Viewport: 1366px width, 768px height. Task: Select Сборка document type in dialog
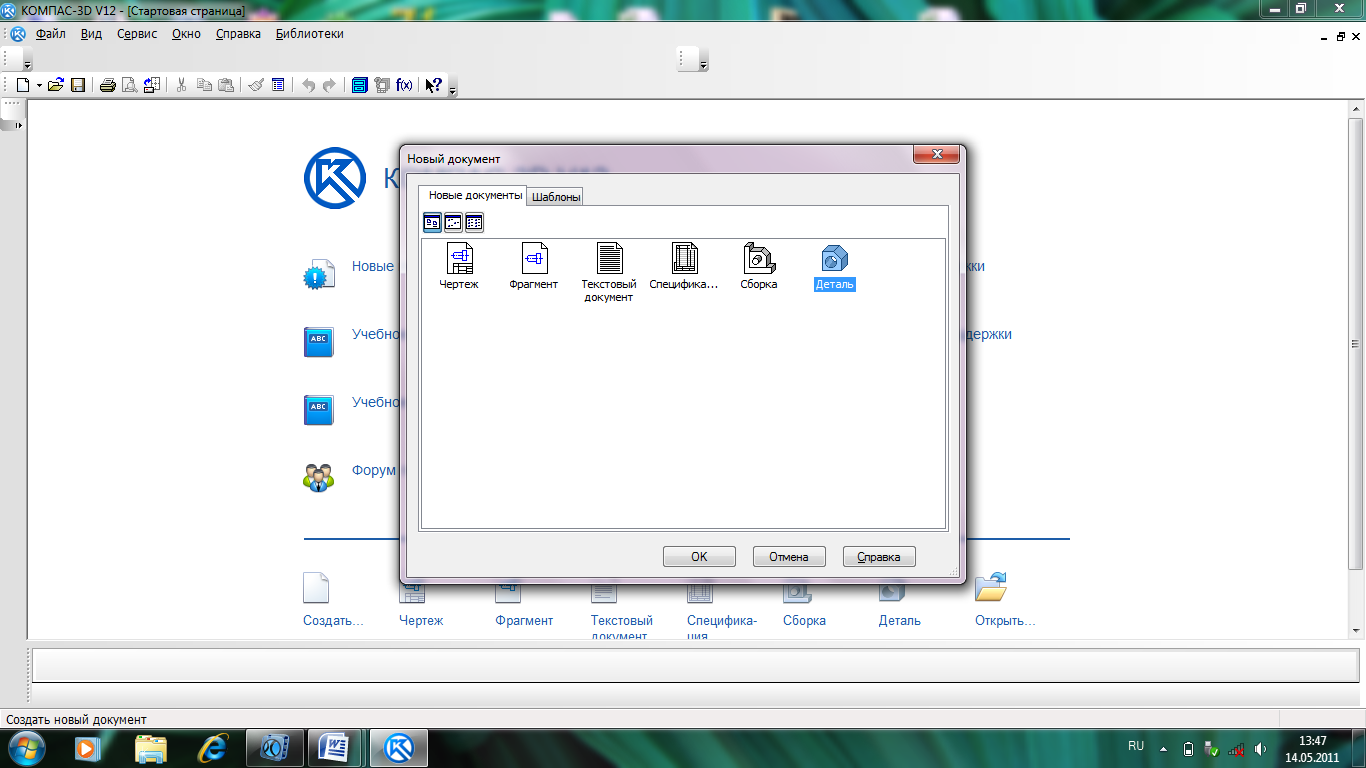click(759, 266)
